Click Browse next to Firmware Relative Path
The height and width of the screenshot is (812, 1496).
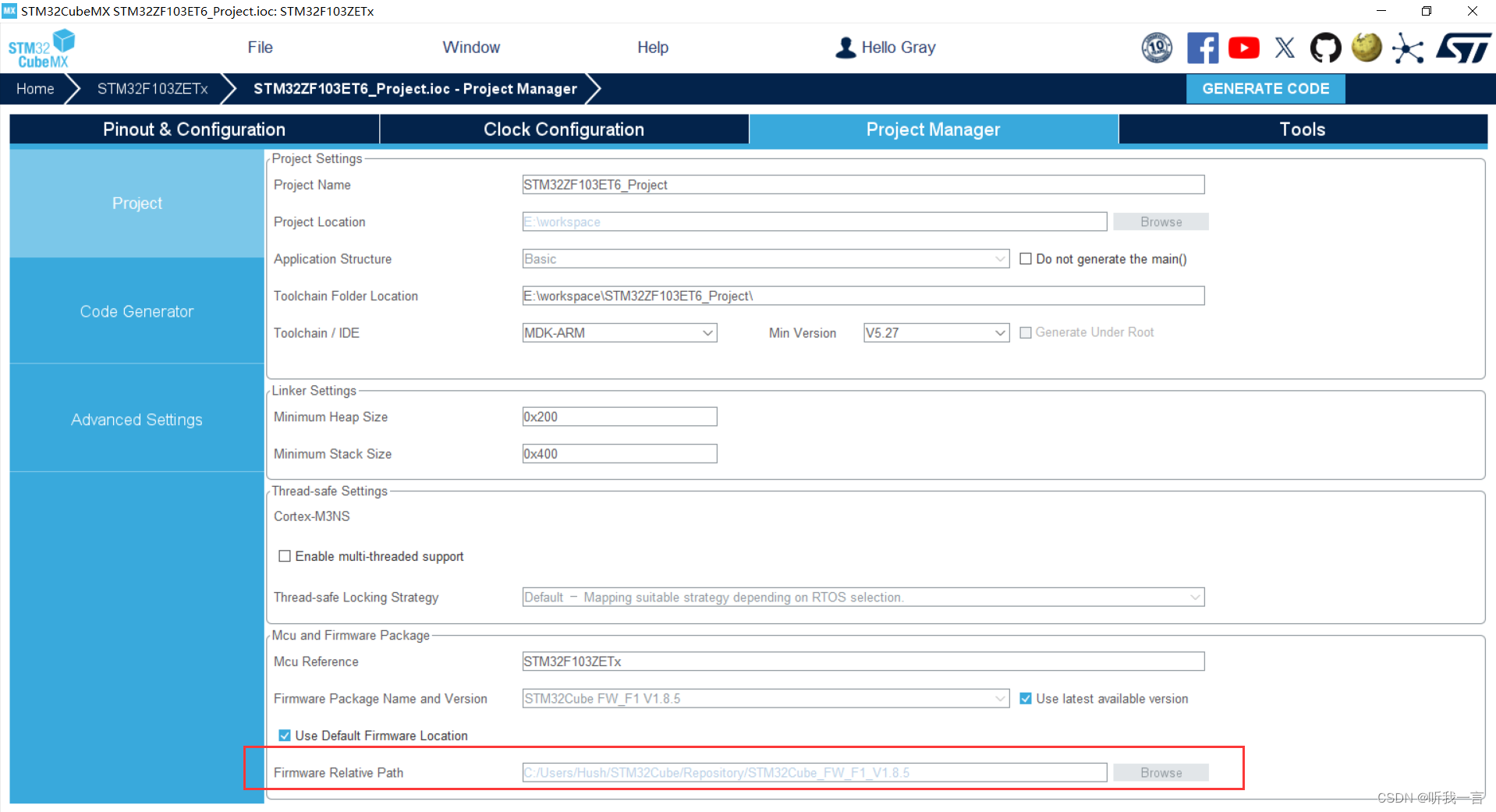(1161, 773)
